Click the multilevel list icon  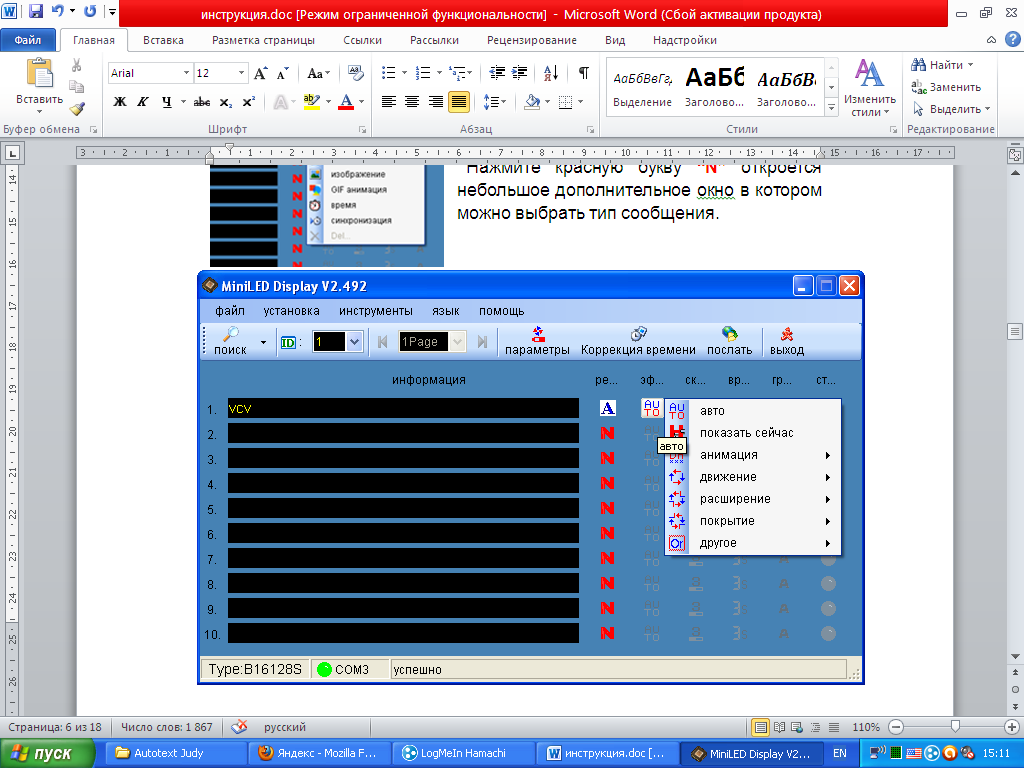(458, 73)
